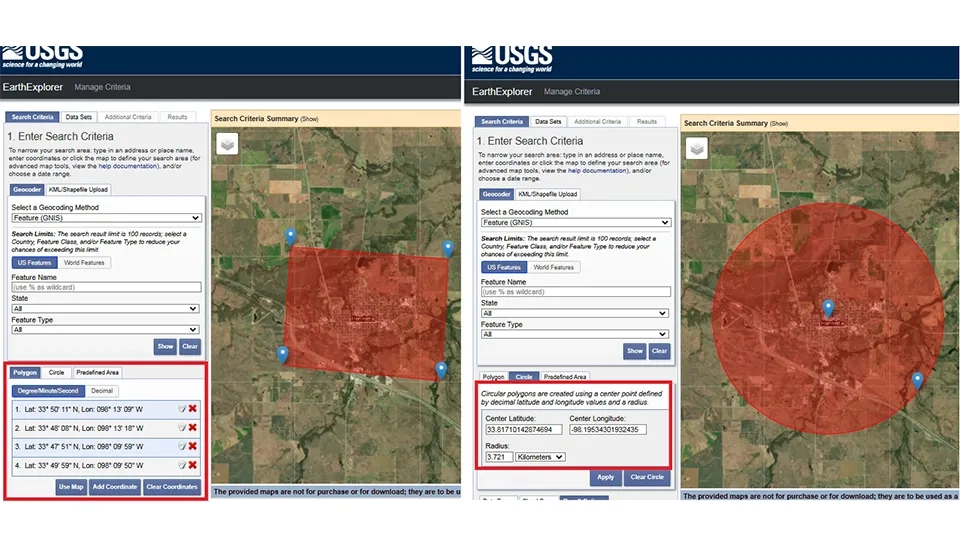Click Show button in left window

(165, 347)
